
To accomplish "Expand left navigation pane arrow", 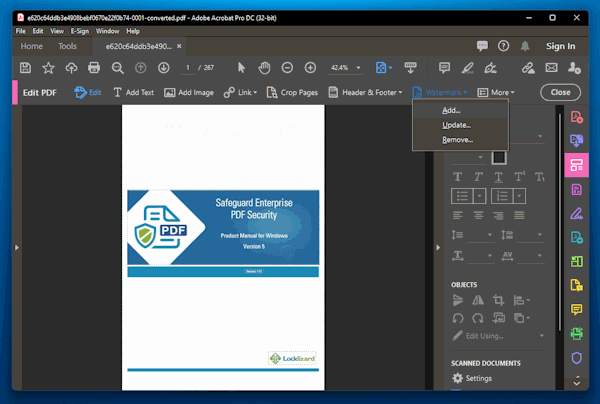I will [x=17, y=248].
